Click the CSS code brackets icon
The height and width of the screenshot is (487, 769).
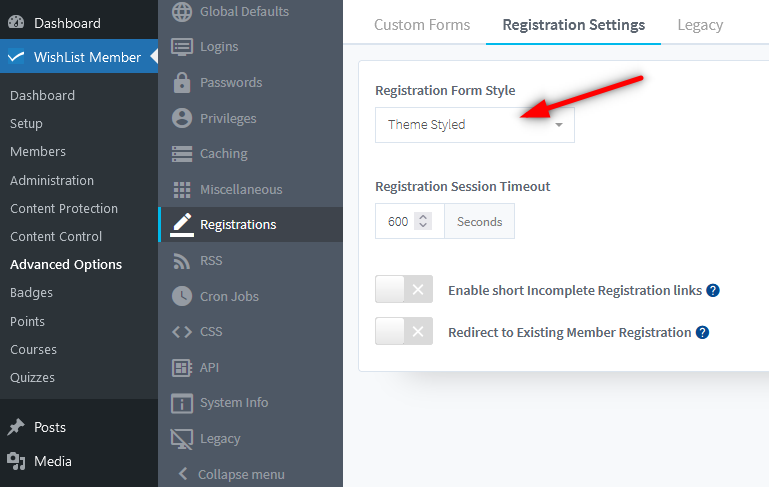[181, 332]
